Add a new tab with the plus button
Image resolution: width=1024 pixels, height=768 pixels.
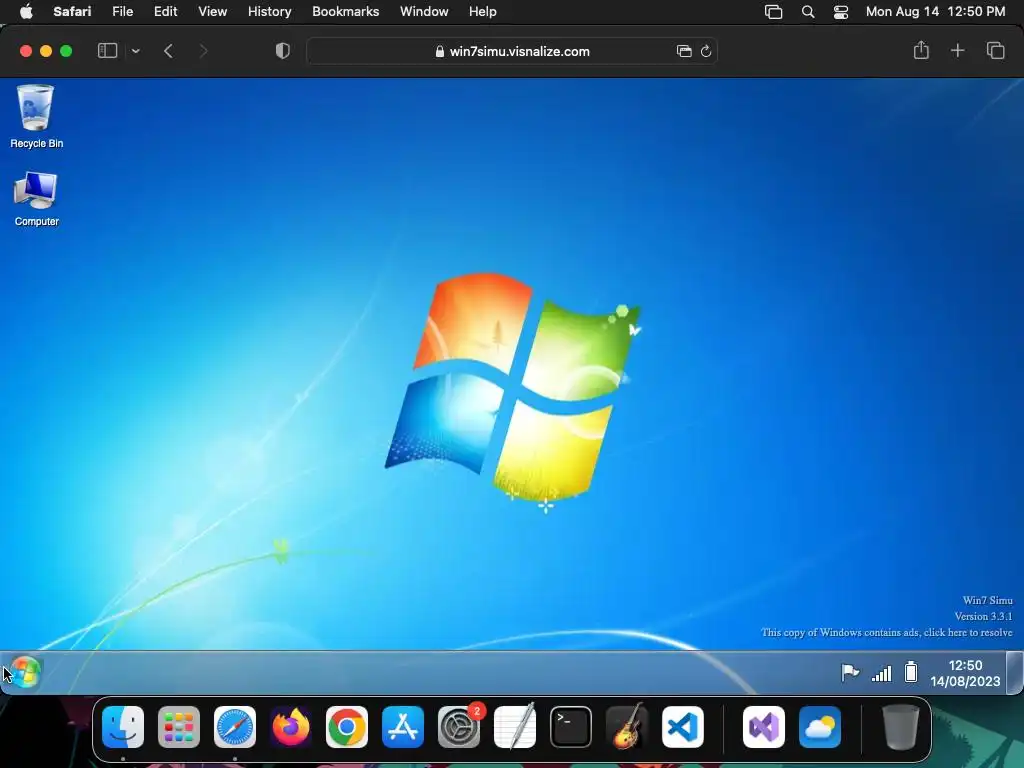click(x=957, y=50)
